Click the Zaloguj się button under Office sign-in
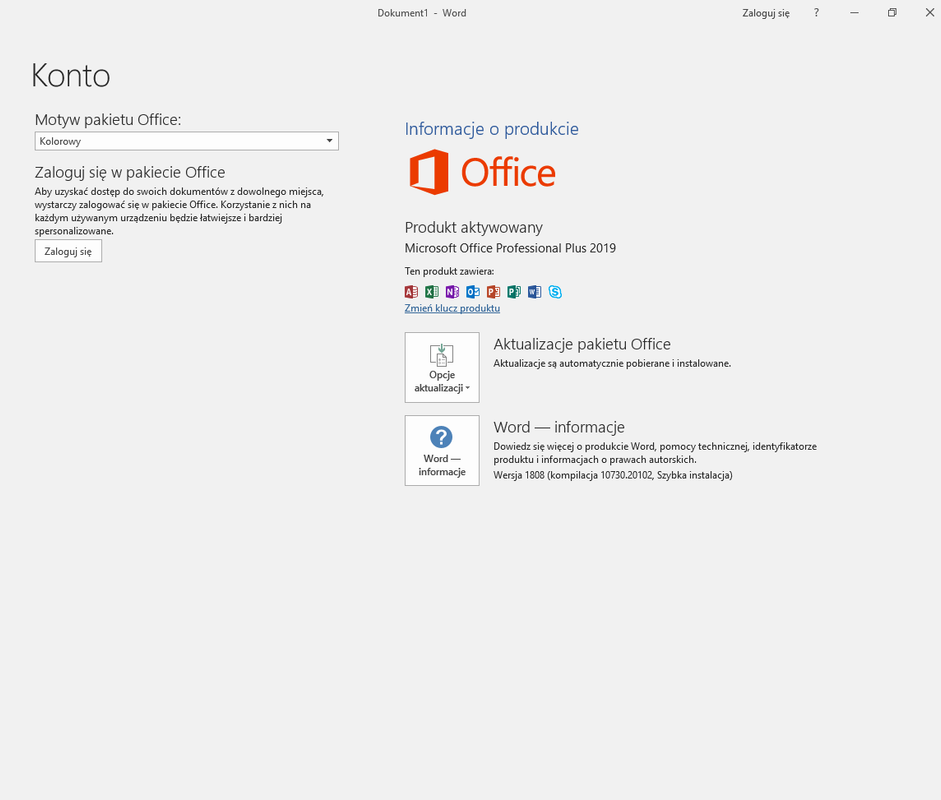Screen dimensions: 941x800 click(x=68, y=251)
